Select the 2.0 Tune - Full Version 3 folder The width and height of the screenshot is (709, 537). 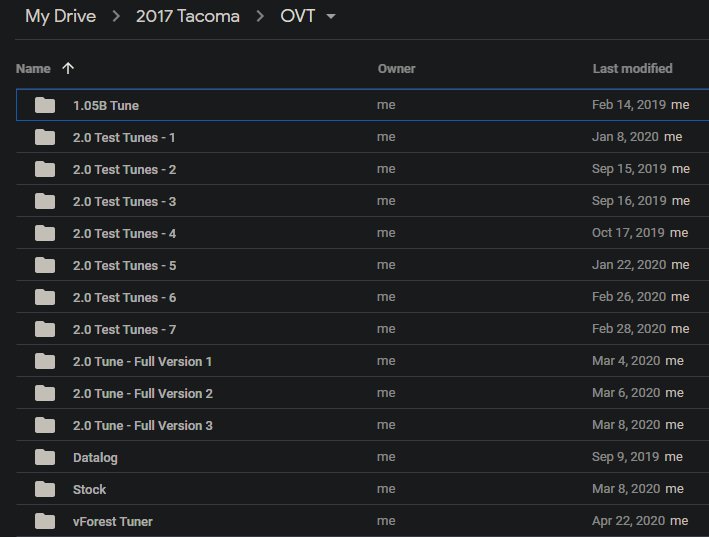click(x=142, y=425)
